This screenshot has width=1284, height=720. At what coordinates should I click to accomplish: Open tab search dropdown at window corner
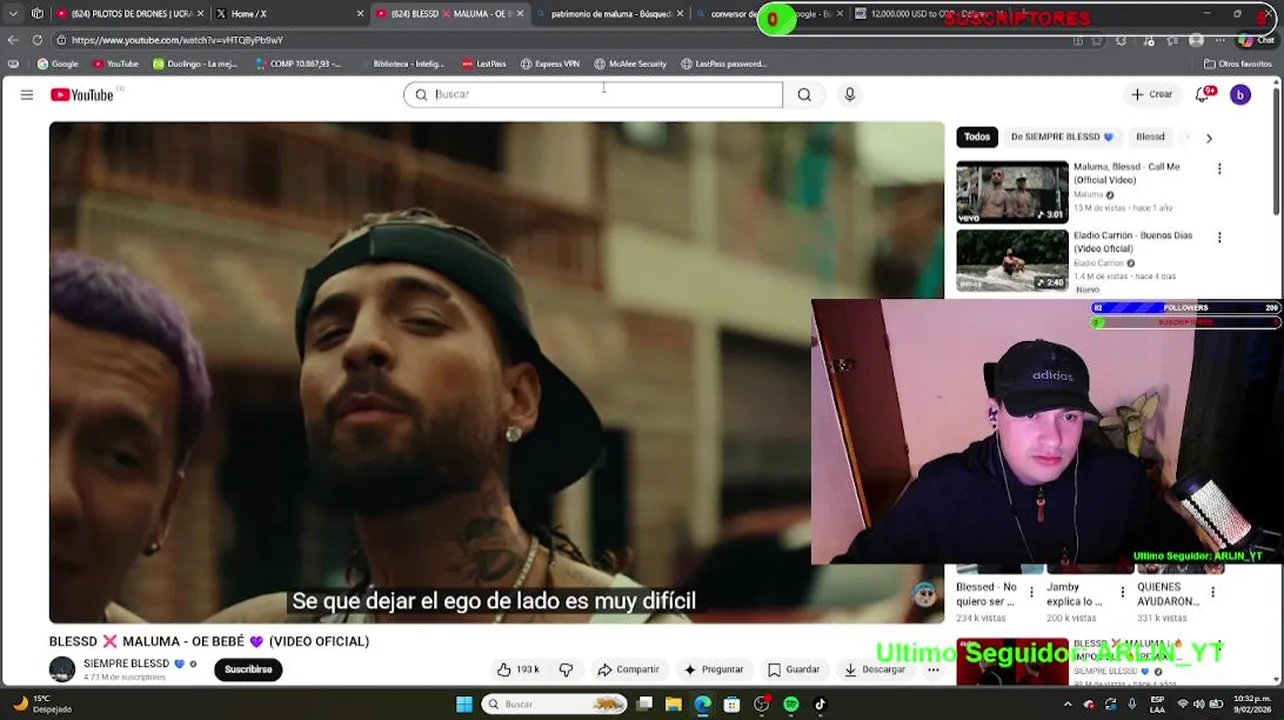(13, 14)
